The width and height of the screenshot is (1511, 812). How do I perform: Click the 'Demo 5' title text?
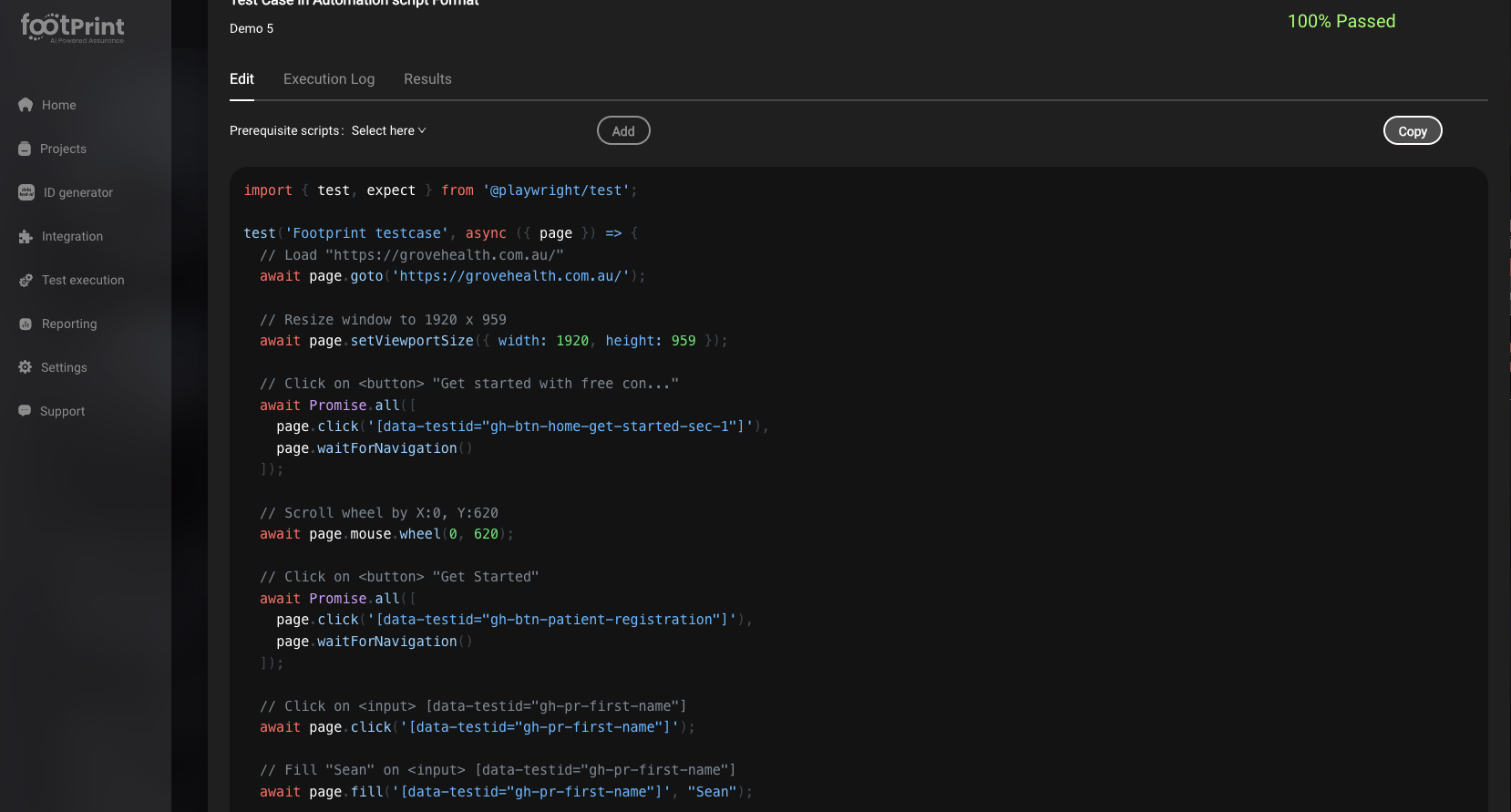point(252,28)
